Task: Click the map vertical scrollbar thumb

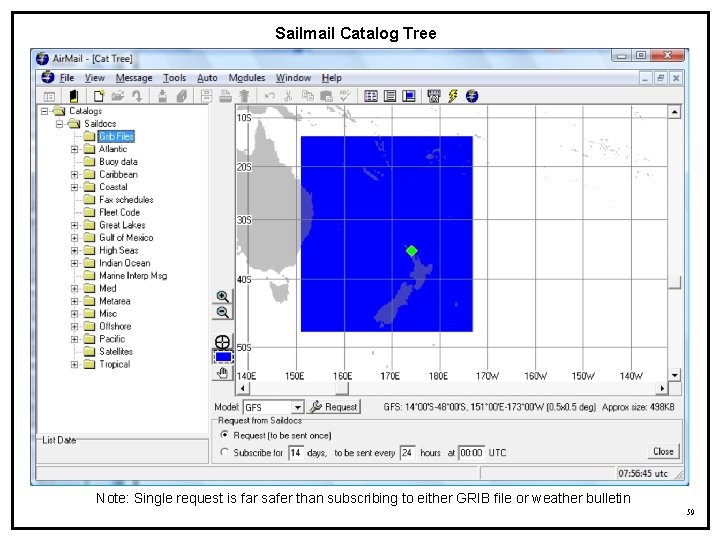Action: click(x=674, y=282)
